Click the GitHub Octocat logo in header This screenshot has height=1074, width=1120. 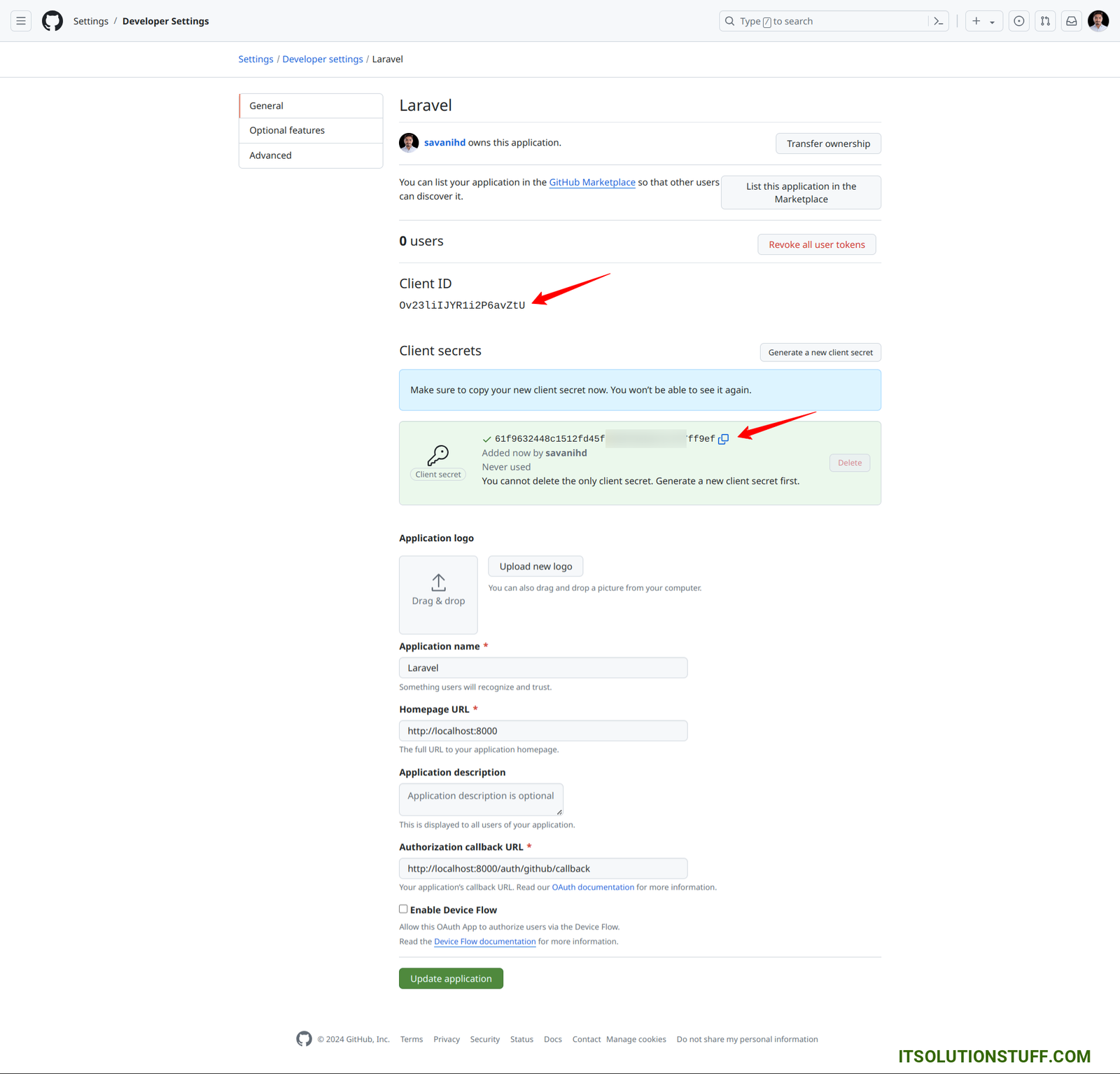pyautogui.click(x=52, y=21)
